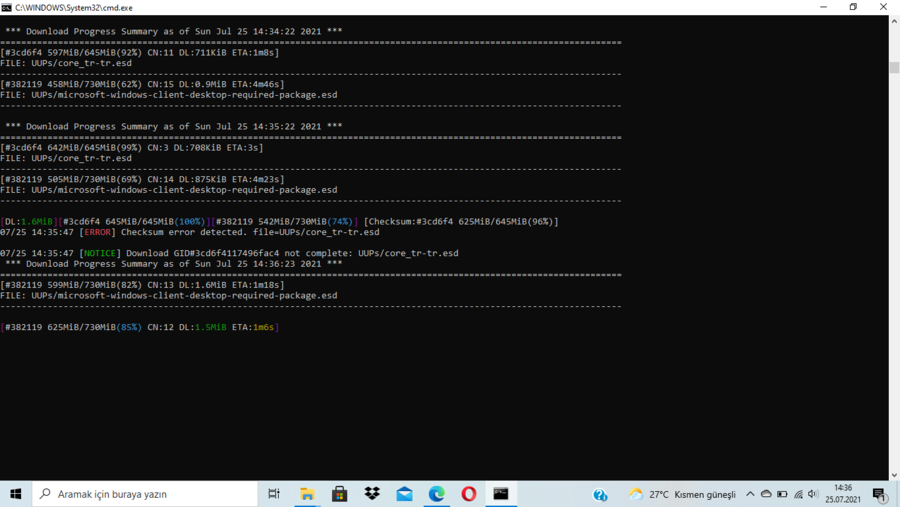Click the '505MiB/730MiB(69%)' progress line
The height and width of the screenshot is (507, 900).
click(142, 179)
